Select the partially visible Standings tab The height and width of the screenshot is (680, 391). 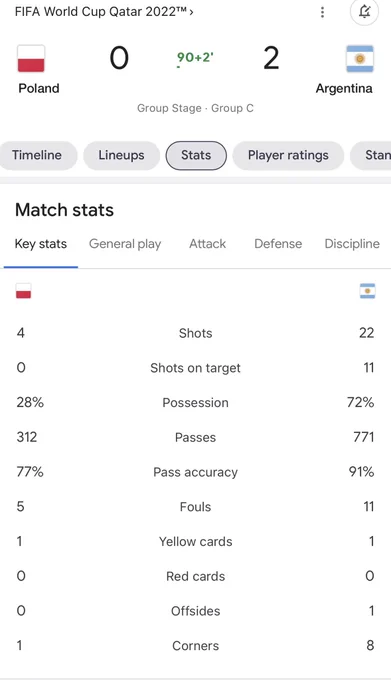pyautogui.click(x=371, y=155)
